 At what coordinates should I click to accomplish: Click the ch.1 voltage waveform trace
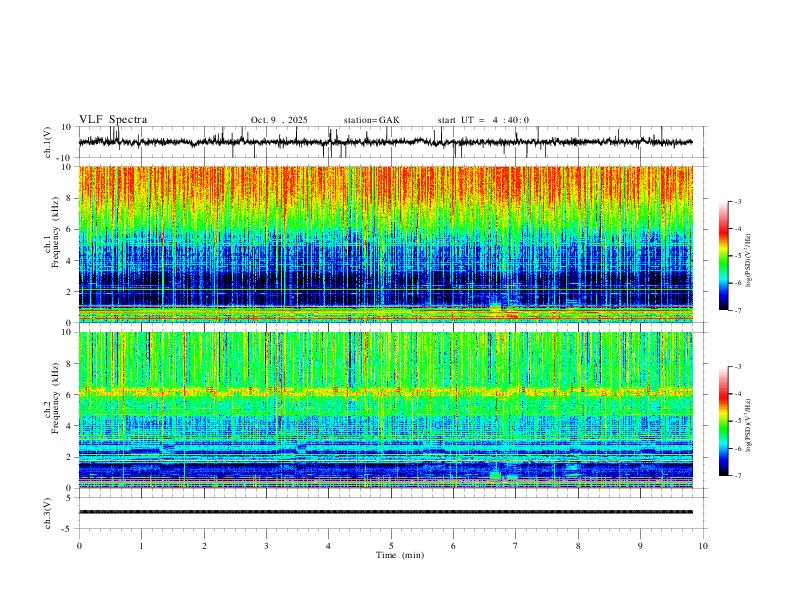click(385, 142)
